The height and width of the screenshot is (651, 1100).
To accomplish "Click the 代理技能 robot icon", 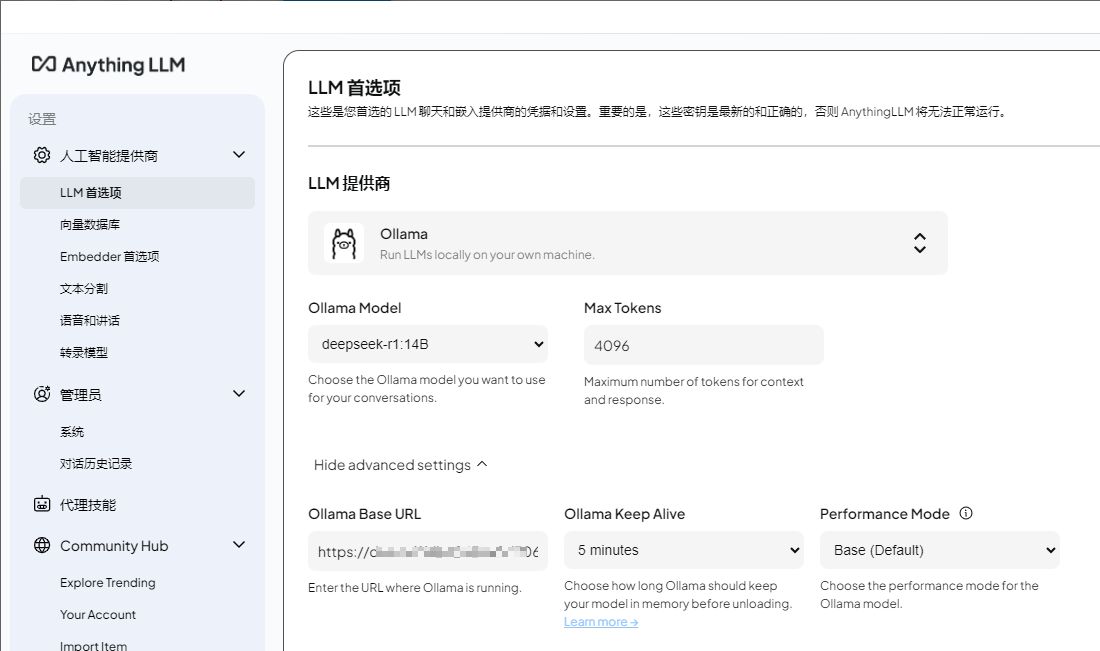I will (x=42, y=504).
